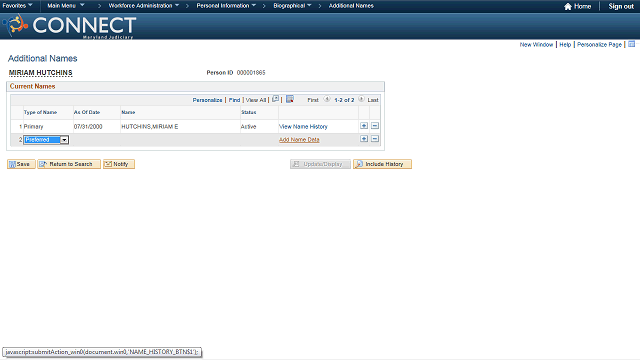The height and width of the screenshot is (360, 640).
Task: Click the As Of Date column header
Action: tap(87, 112)
